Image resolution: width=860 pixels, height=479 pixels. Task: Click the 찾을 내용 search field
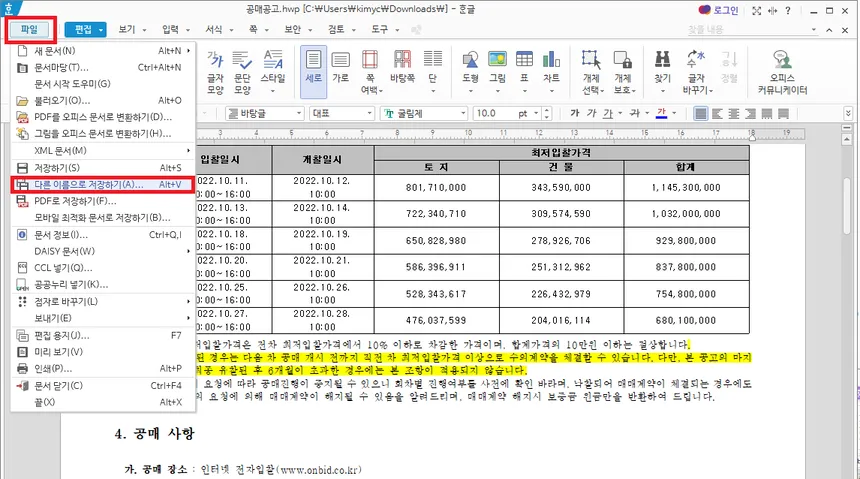click(752, 30)
